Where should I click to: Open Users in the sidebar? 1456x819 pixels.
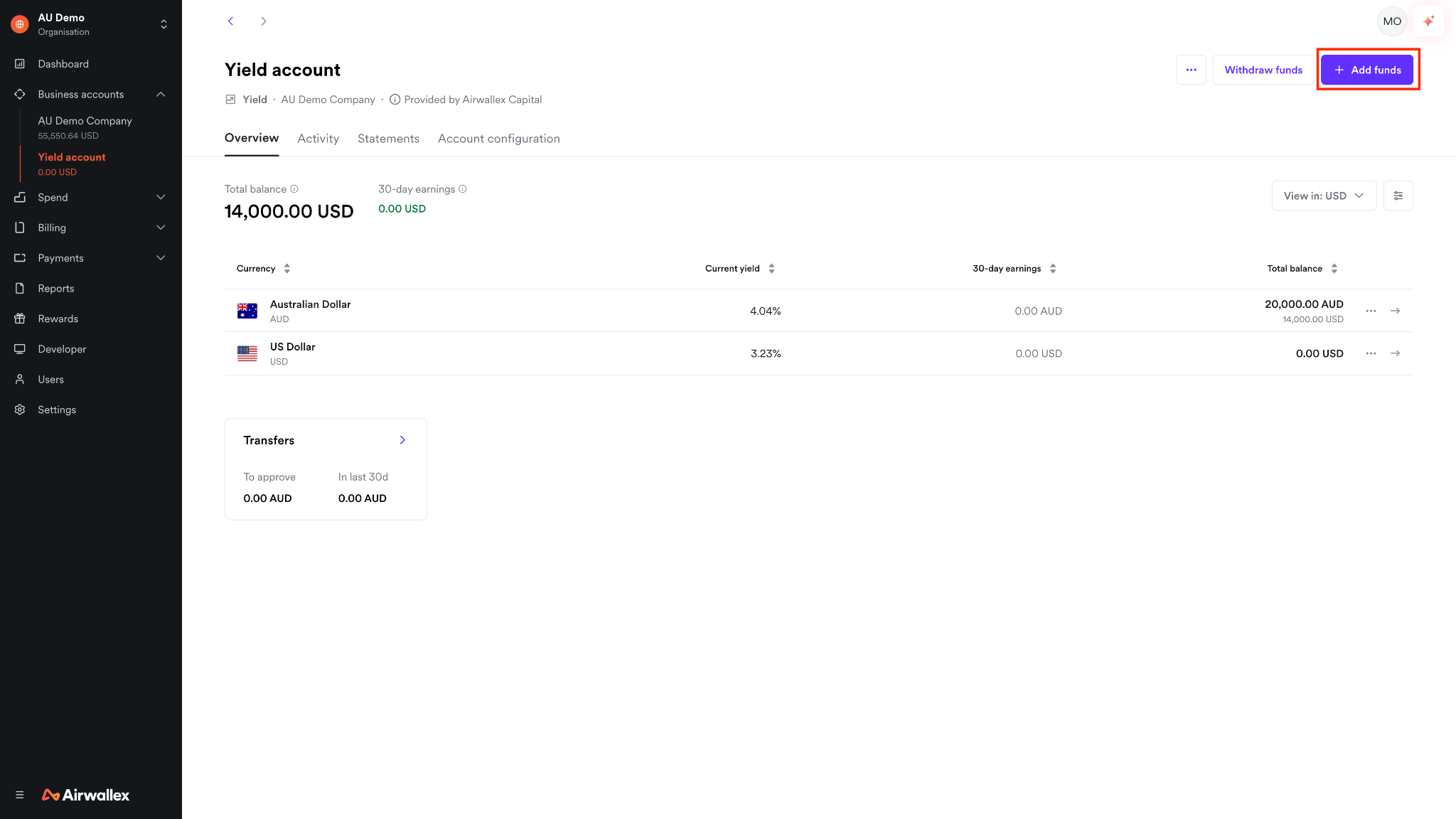(51, 380)
